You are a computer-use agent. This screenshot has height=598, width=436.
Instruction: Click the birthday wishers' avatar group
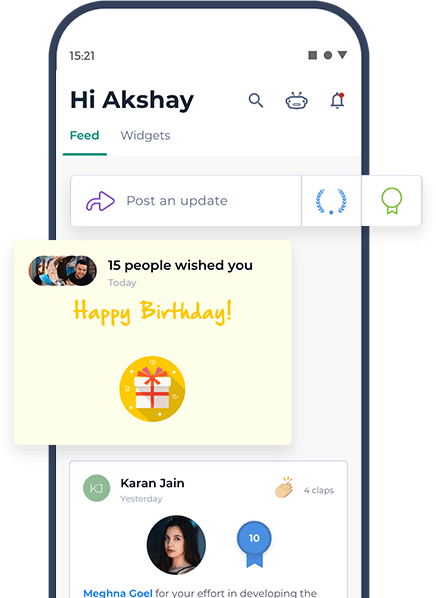point(63,271)
